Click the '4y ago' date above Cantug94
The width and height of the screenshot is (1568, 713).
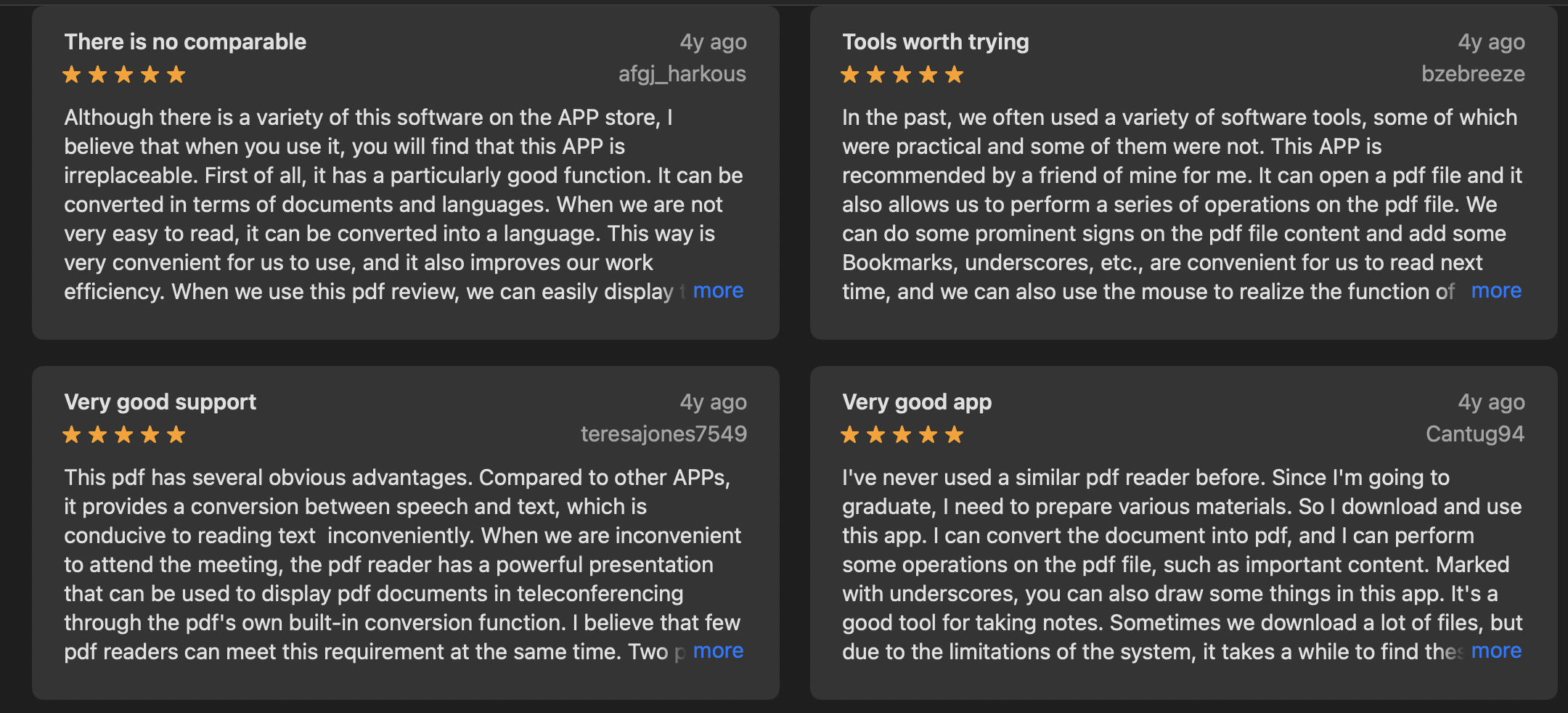click(1491, 402)
